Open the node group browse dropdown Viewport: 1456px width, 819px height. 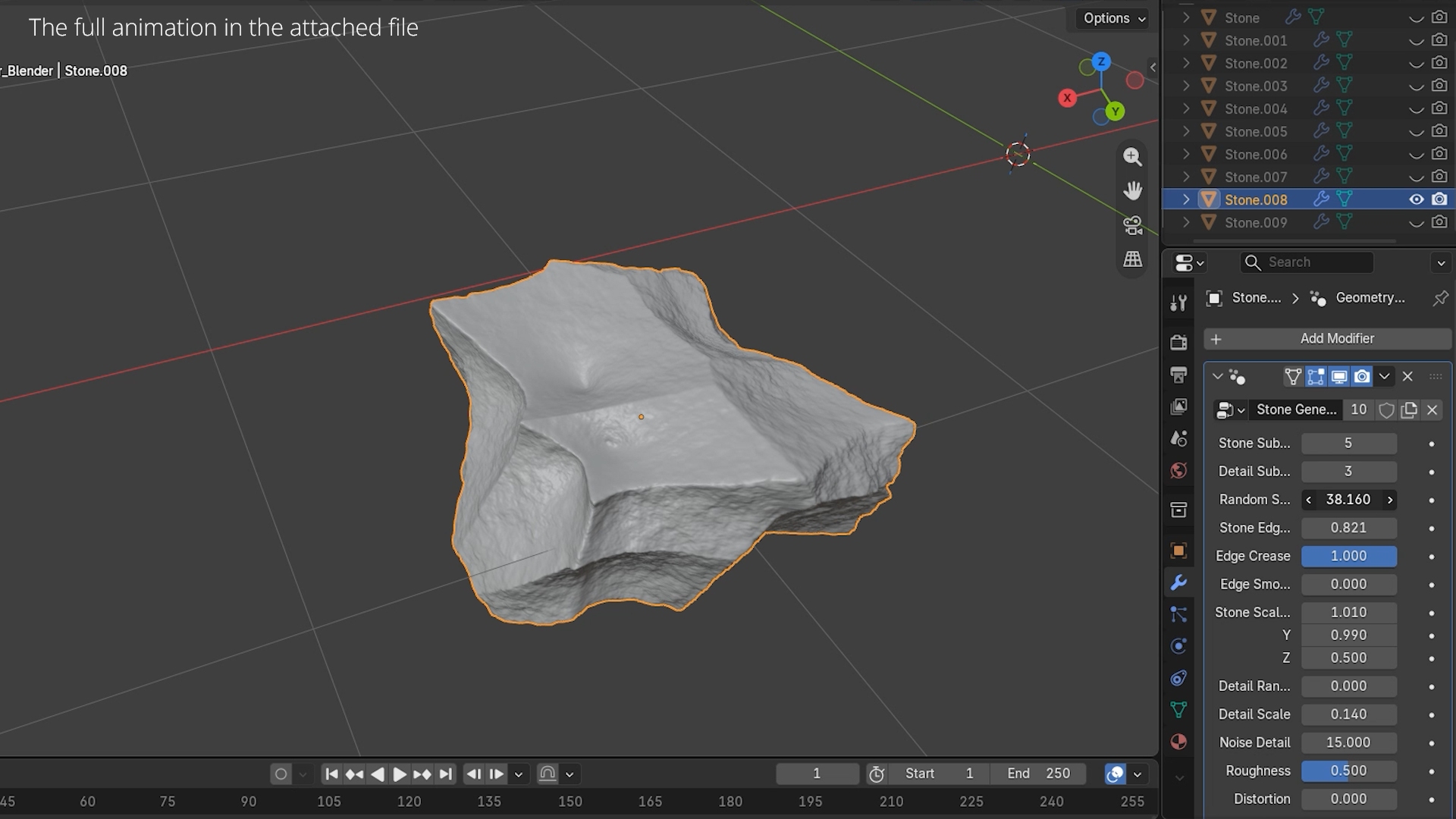coord(1230,410)
